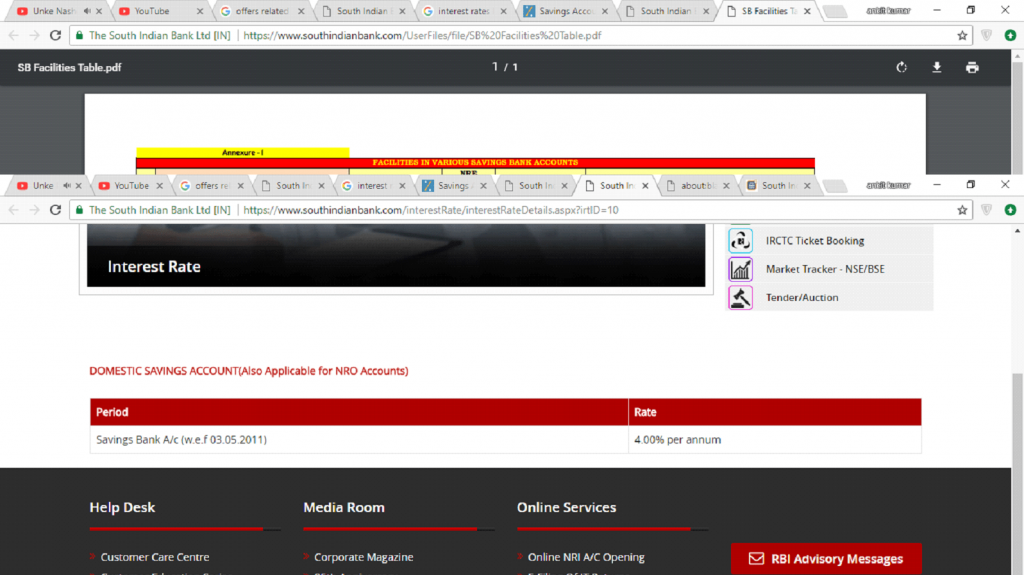This screenshot has height=575, width=1024.
Task: Reload the interestRateDetails page
Action: [x=56, y=210]
